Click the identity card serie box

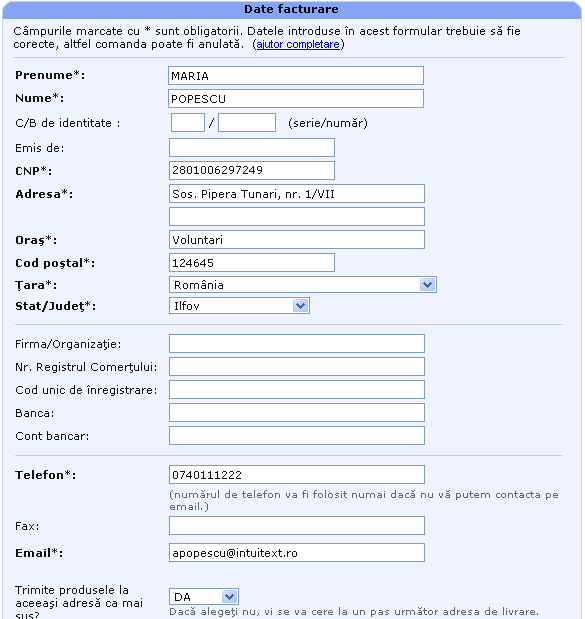[188, 123]
